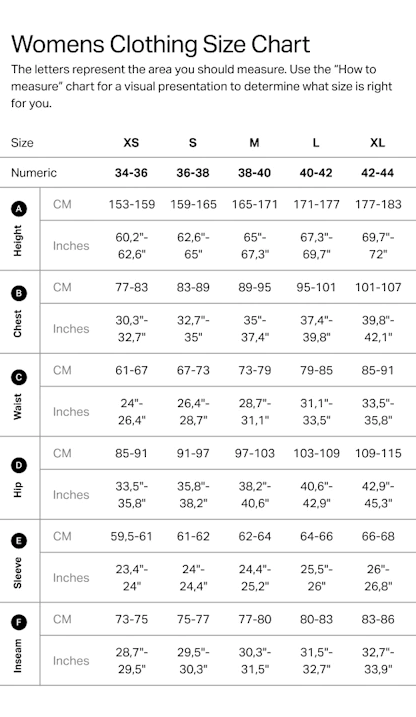416x717 pixels.
Task: Click the circled F Inseam icon
Action: pos(19,622)
